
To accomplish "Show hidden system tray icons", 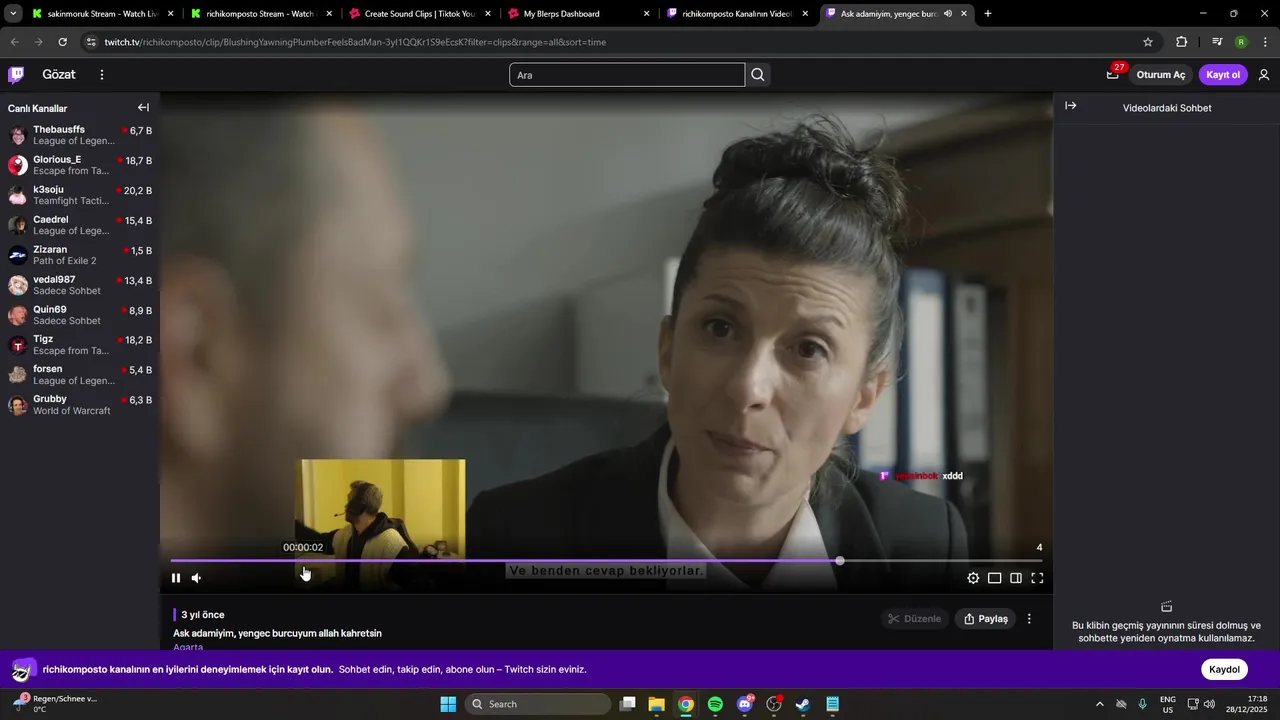I will tap(1100, 704).
